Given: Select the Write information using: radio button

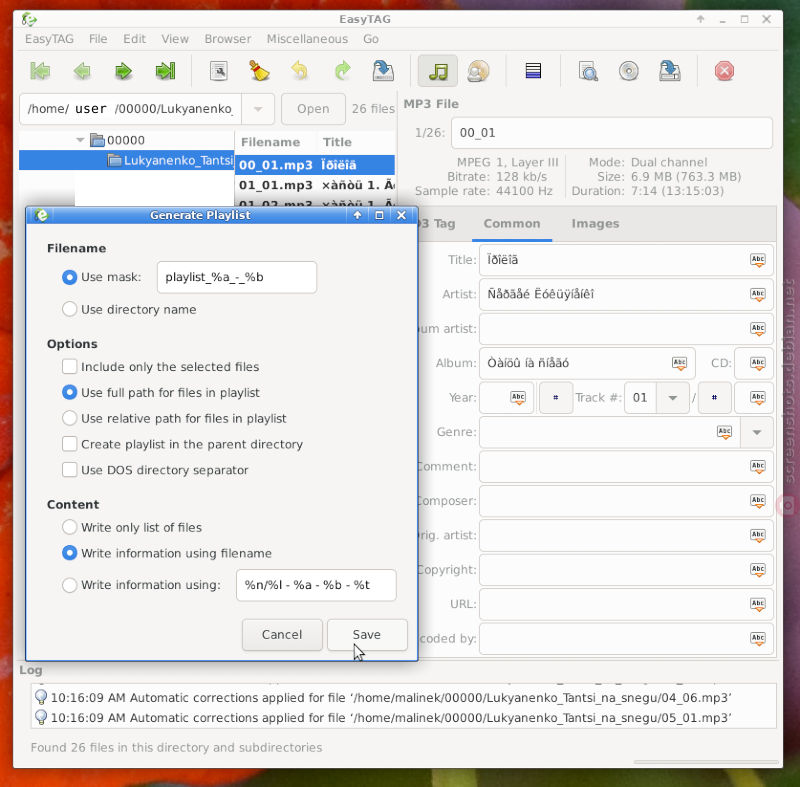Looking at the screenshot, I should pyautogui.click(x=69, y=585).
